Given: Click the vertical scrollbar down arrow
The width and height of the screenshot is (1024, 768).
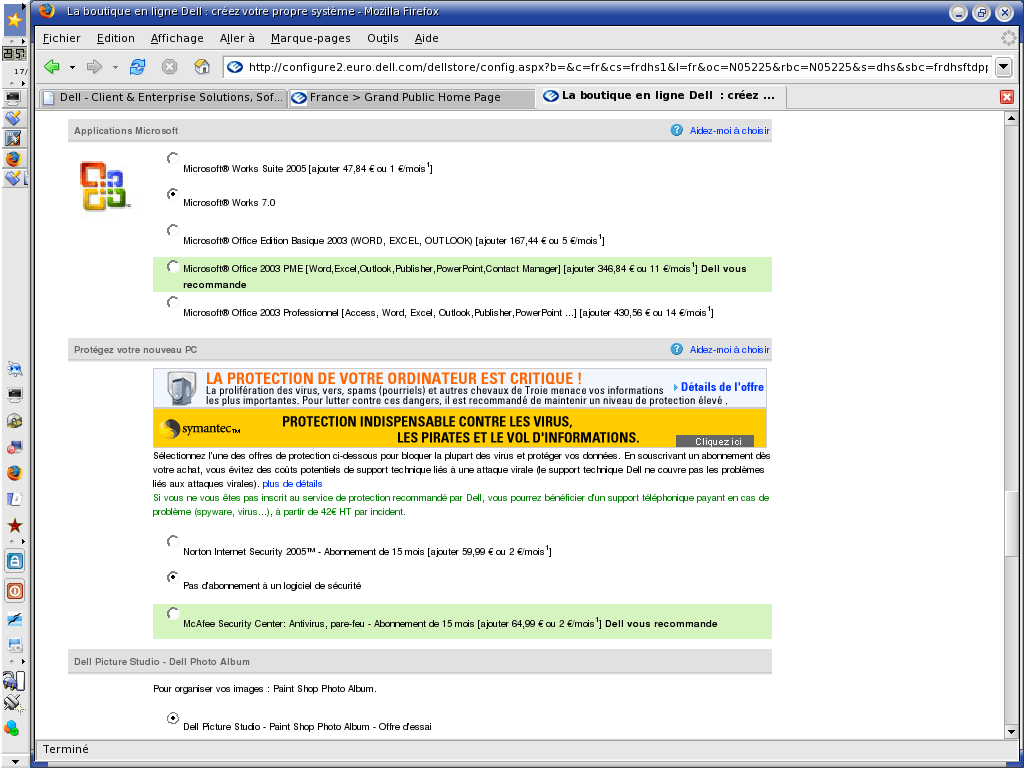Looking at the screenshot, I should coord(1011,732).
